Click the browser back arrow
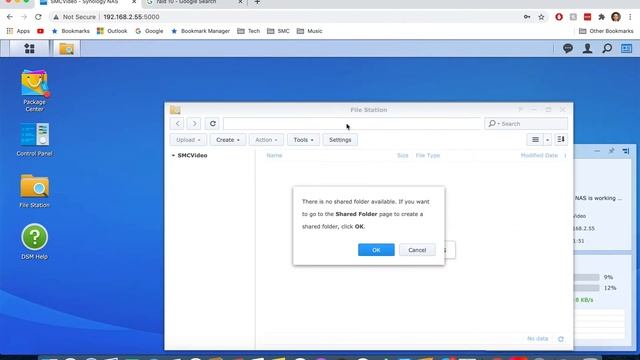640x360 pixels. pyautogui.click(x=10, y=17)
